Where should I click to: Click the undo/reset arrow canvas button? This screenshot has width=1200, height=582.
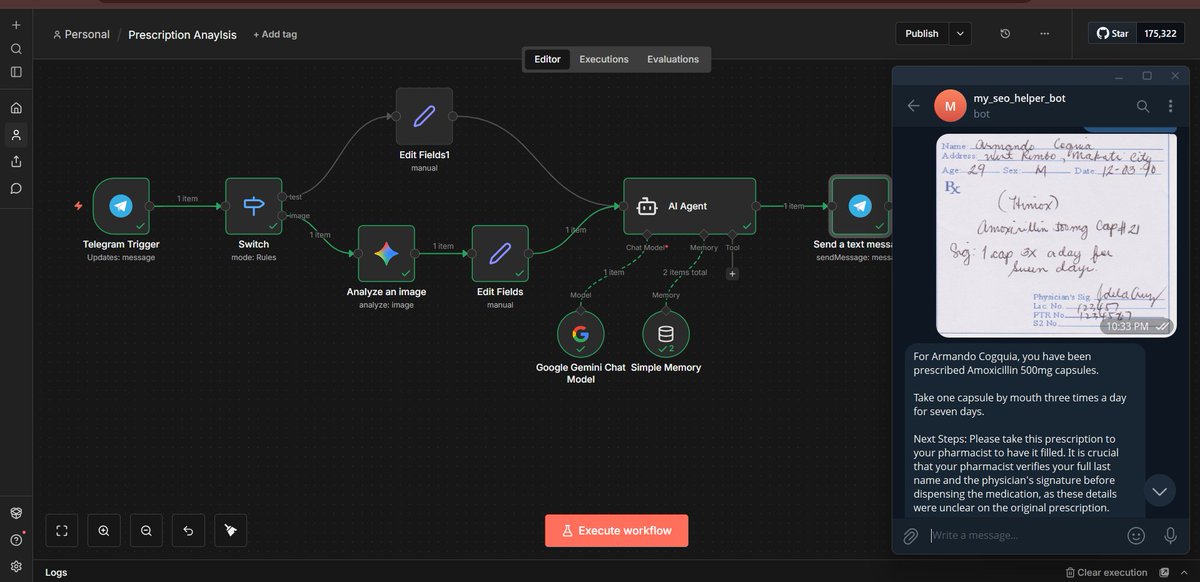188,531
